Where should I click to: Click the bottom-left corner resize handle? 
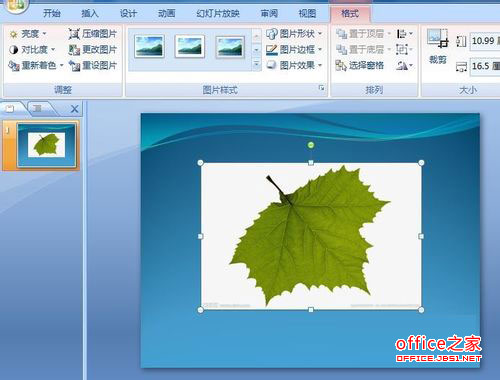tap(200, 310)
